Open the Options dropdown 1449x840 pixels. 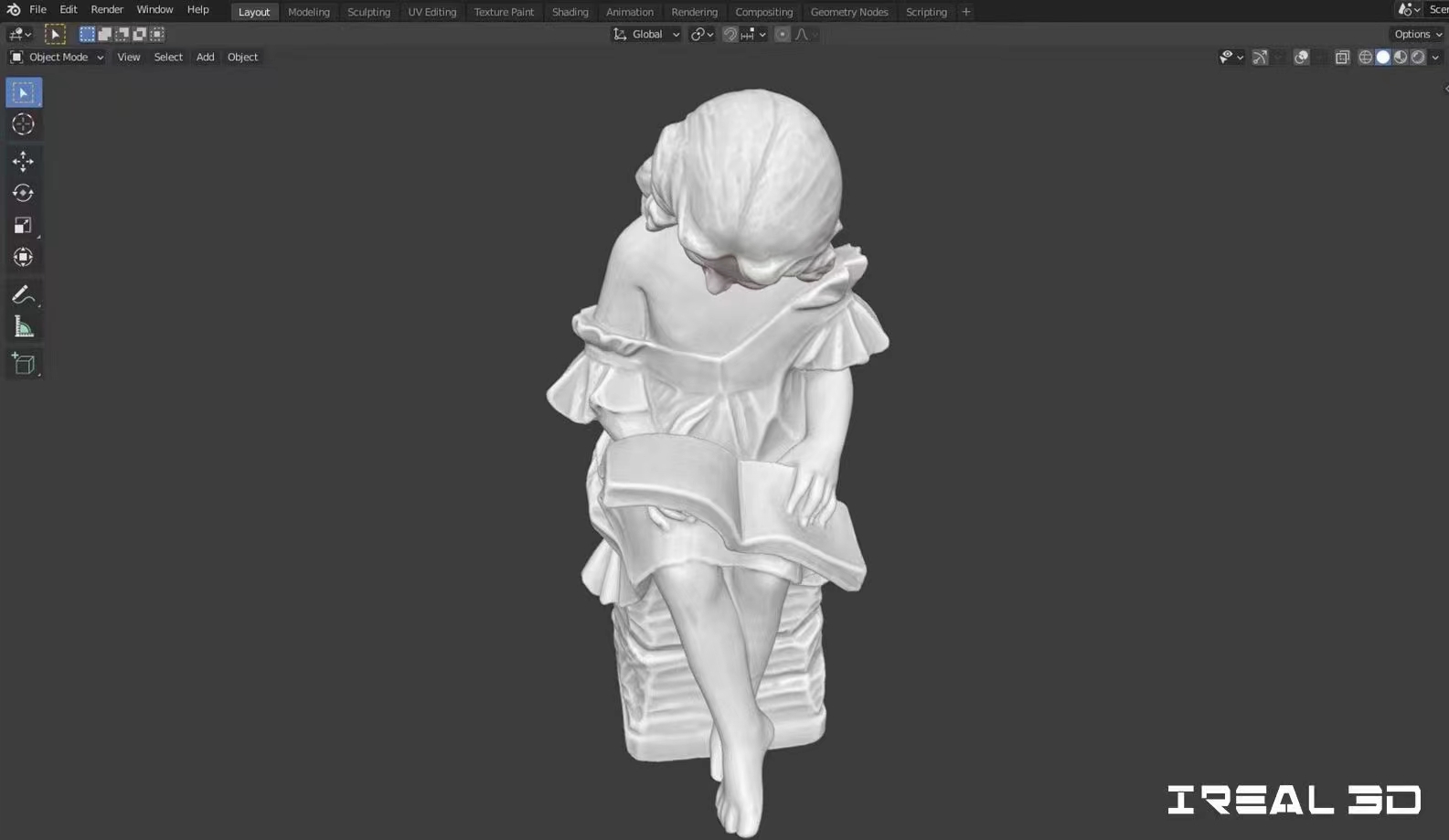(1418, 34)
